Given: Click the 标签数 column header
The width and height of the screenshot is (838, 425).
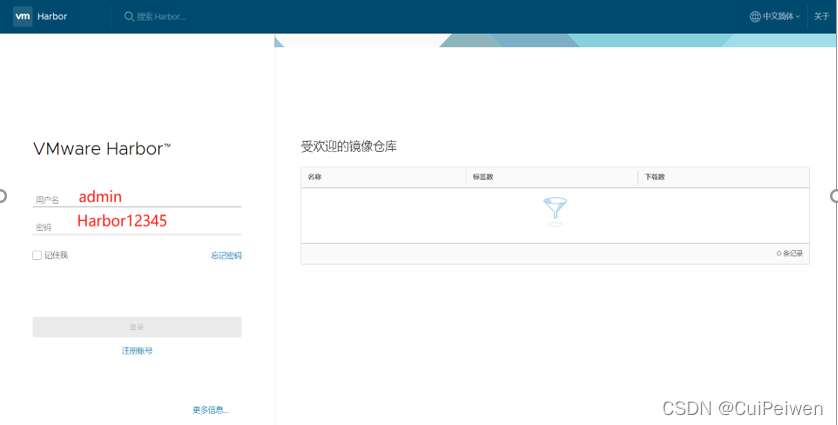Looking at the screenshot, I should pos(483,177).
